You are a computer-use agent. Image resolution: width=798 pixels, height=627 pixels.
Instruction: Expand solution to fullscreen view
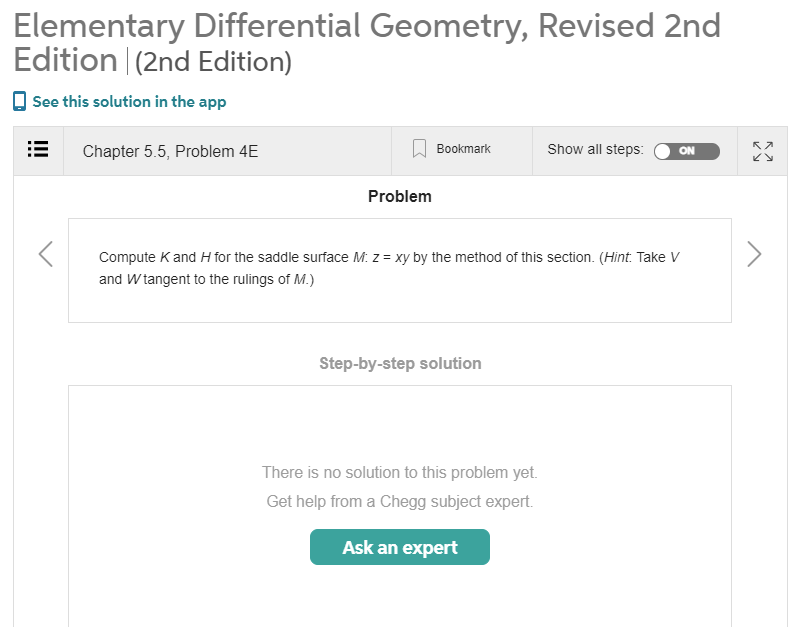762,151
